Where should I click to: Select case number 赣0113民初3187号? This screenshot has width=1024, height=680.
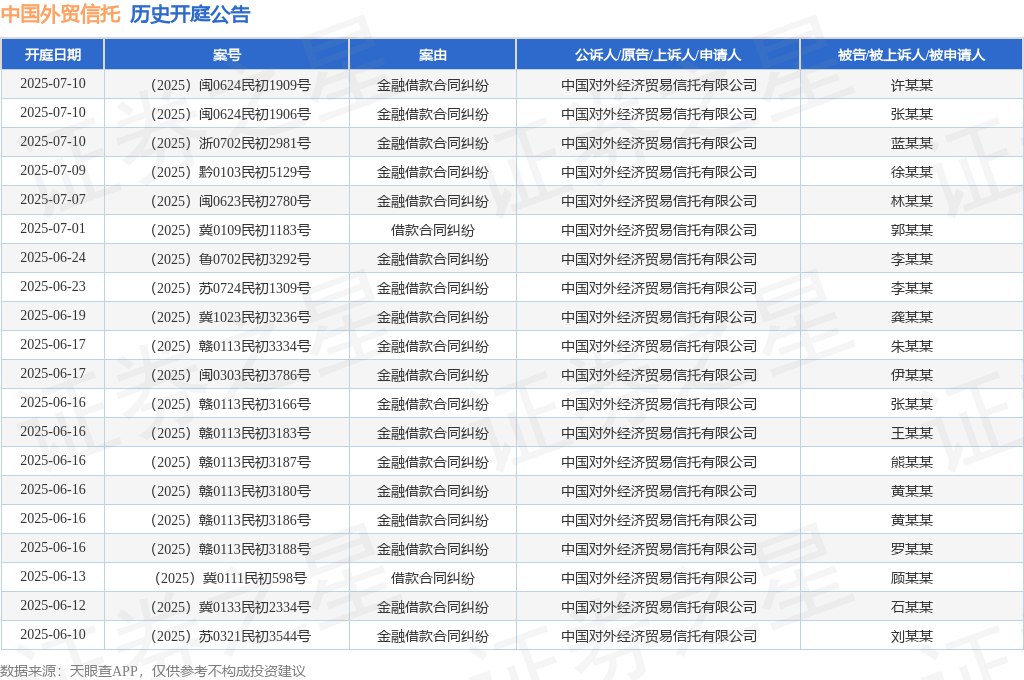pos(255,462)
